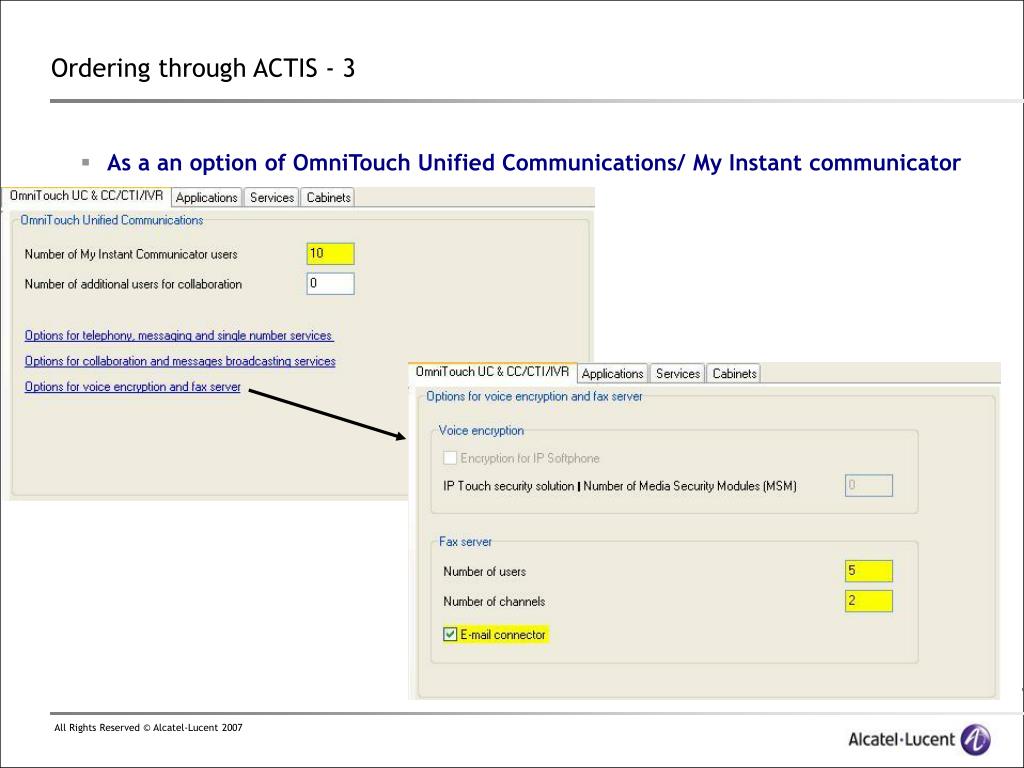
Task: Click the 'OmniTouch Unified Communications' group heading
Action: tap(112, 220)
